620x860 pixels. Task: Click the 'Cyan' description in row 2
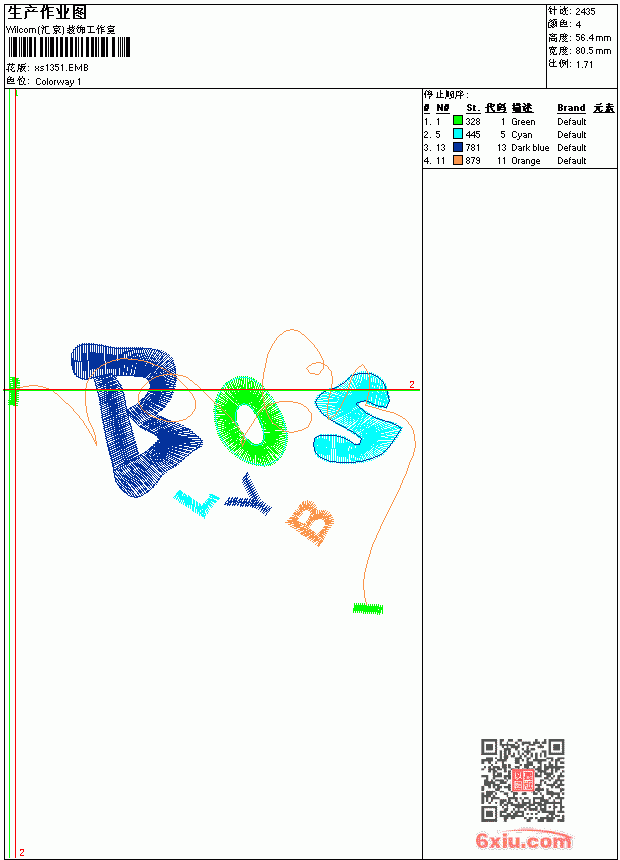(522, 135)
